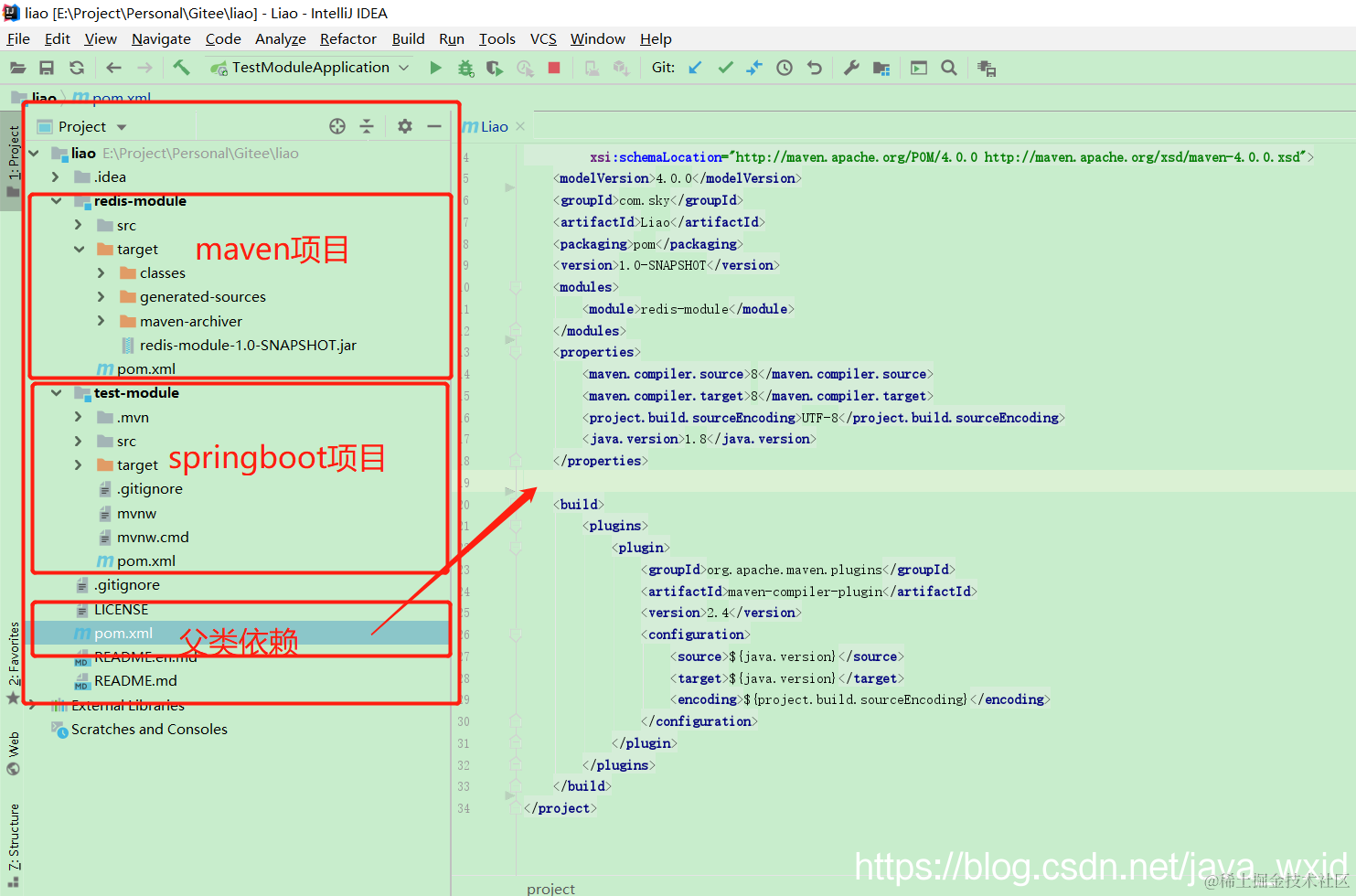1356x896 pixels.
Task: Collapse all in Project panel
Action: [x=367, y=126]
